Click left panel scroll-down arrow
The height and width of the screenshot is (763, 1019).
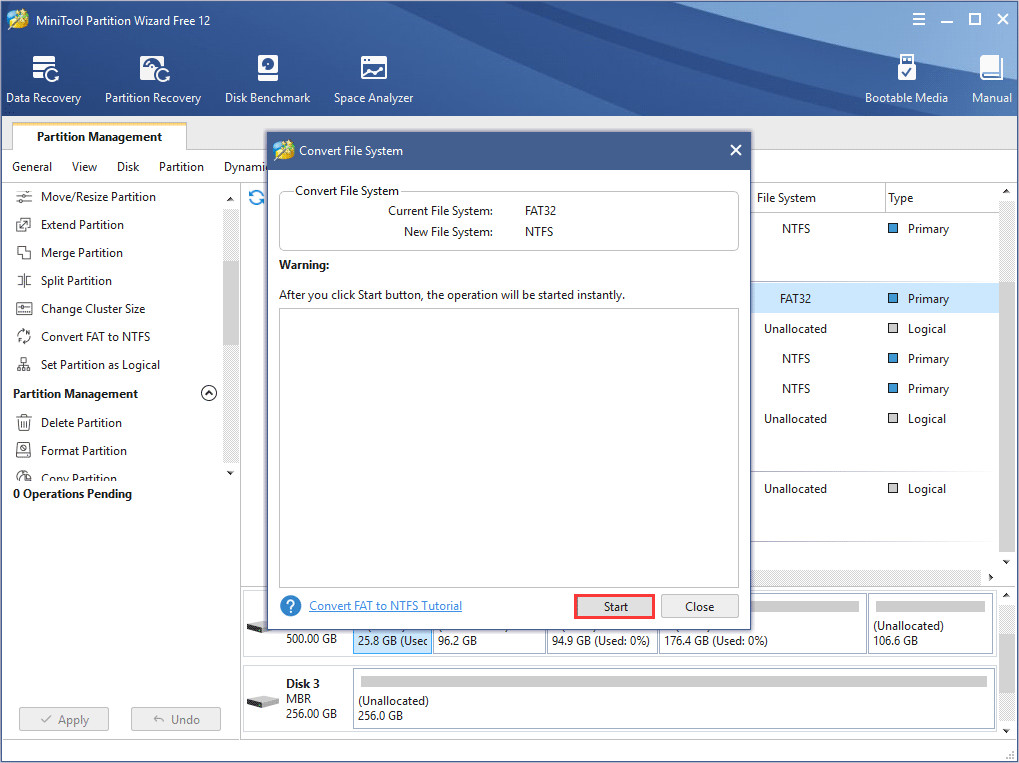click(x=230, y=473)
